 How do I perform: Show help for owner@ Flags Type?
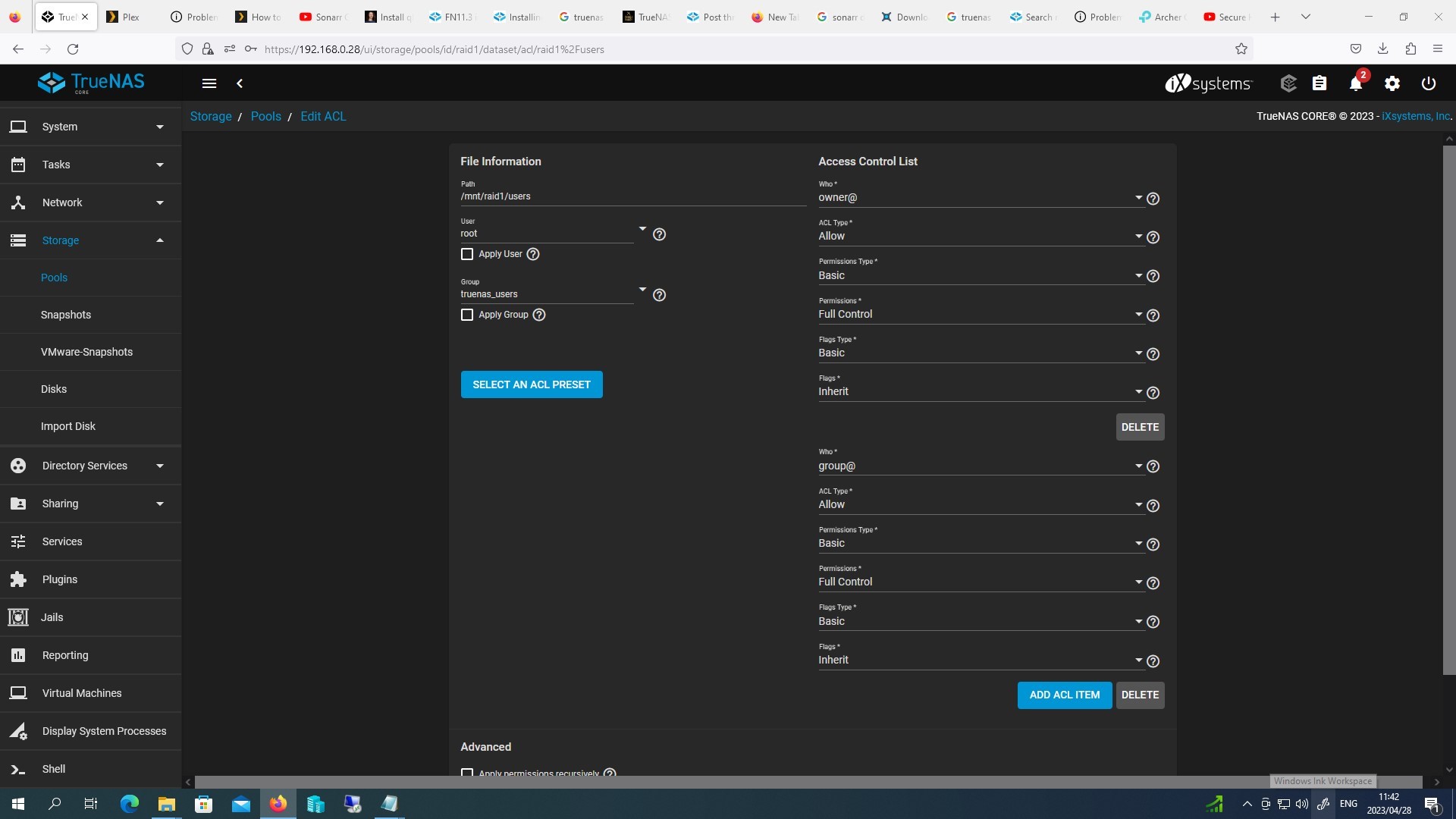[x=1153, y=354]
